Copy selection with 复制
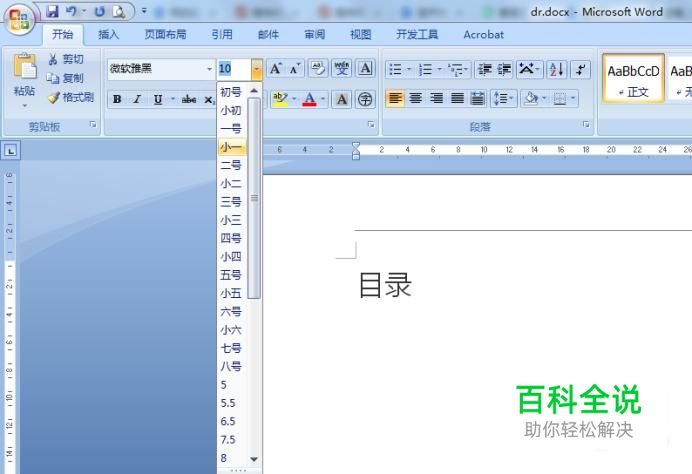The image size is (692, 474). (x=65, y=78)
